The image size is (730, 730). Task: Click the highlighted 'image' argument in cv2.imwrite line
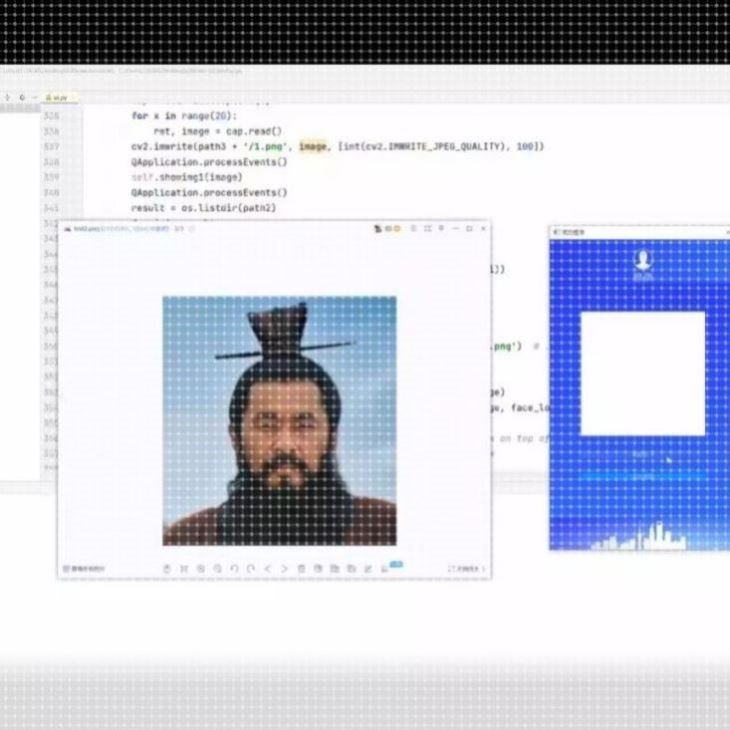pos(313,146)
